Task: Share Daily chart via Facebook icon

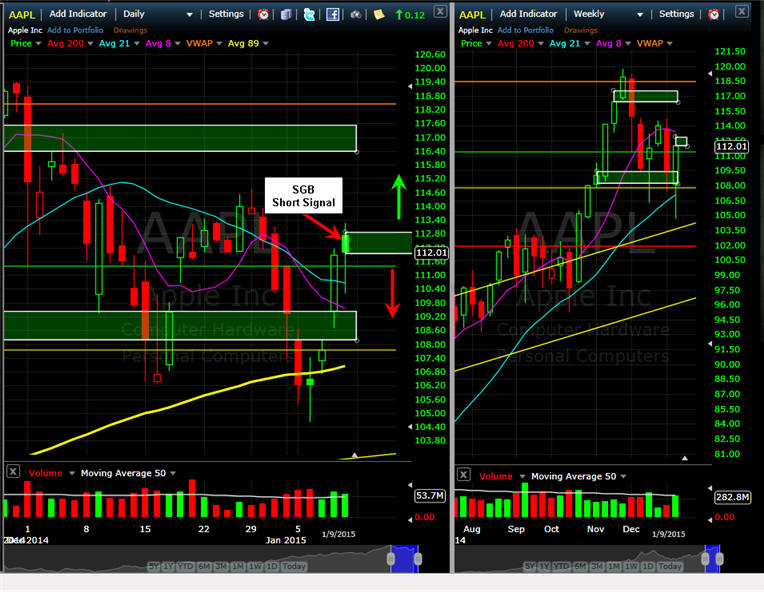Action: (332, 15)
